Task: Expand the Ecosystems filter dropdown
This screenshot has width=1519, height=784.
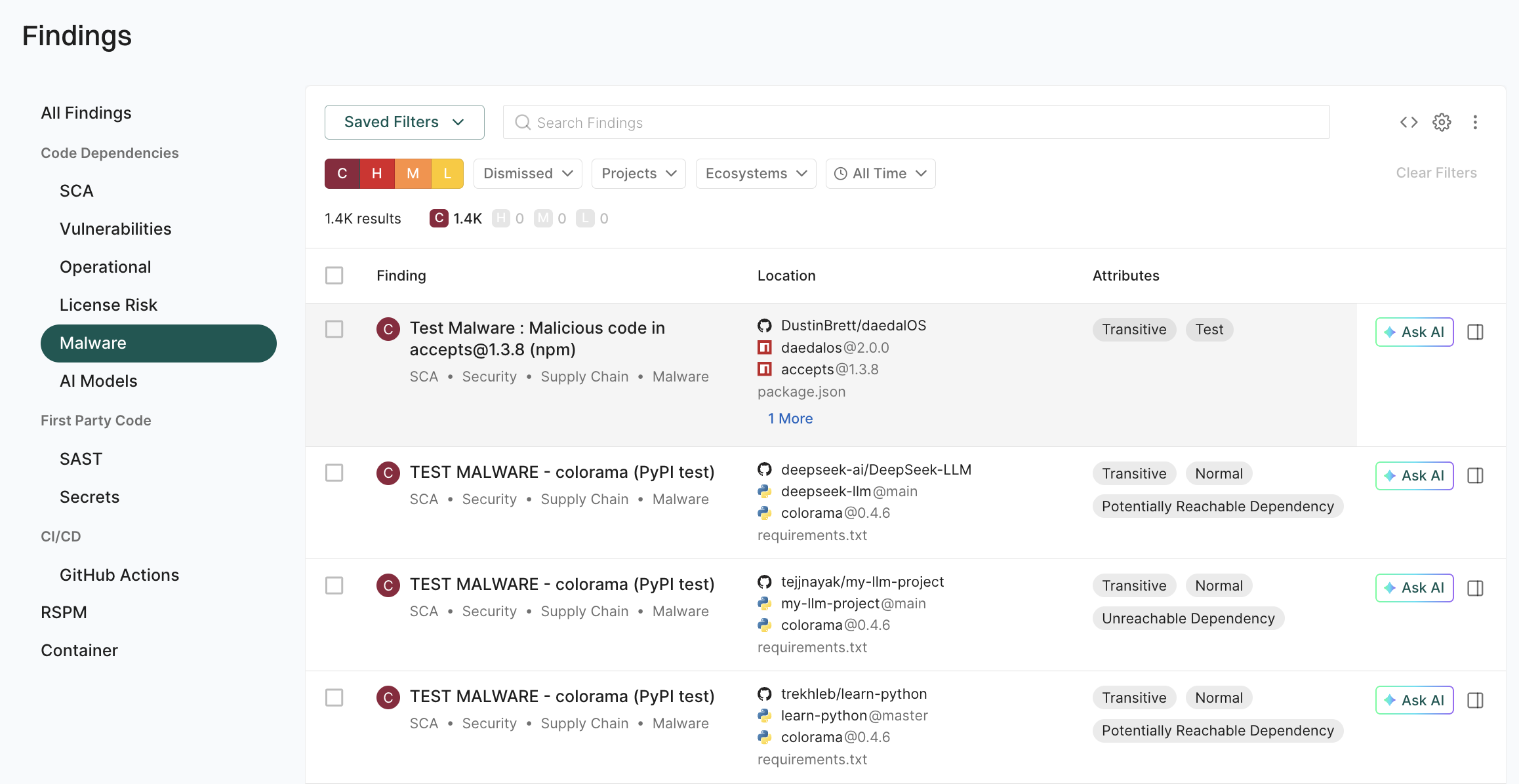Action: point(755,173)
